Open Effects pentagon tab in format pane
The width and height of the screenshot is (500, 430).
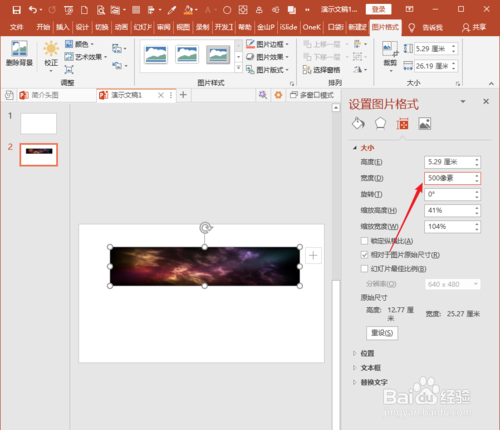[380, 124]
